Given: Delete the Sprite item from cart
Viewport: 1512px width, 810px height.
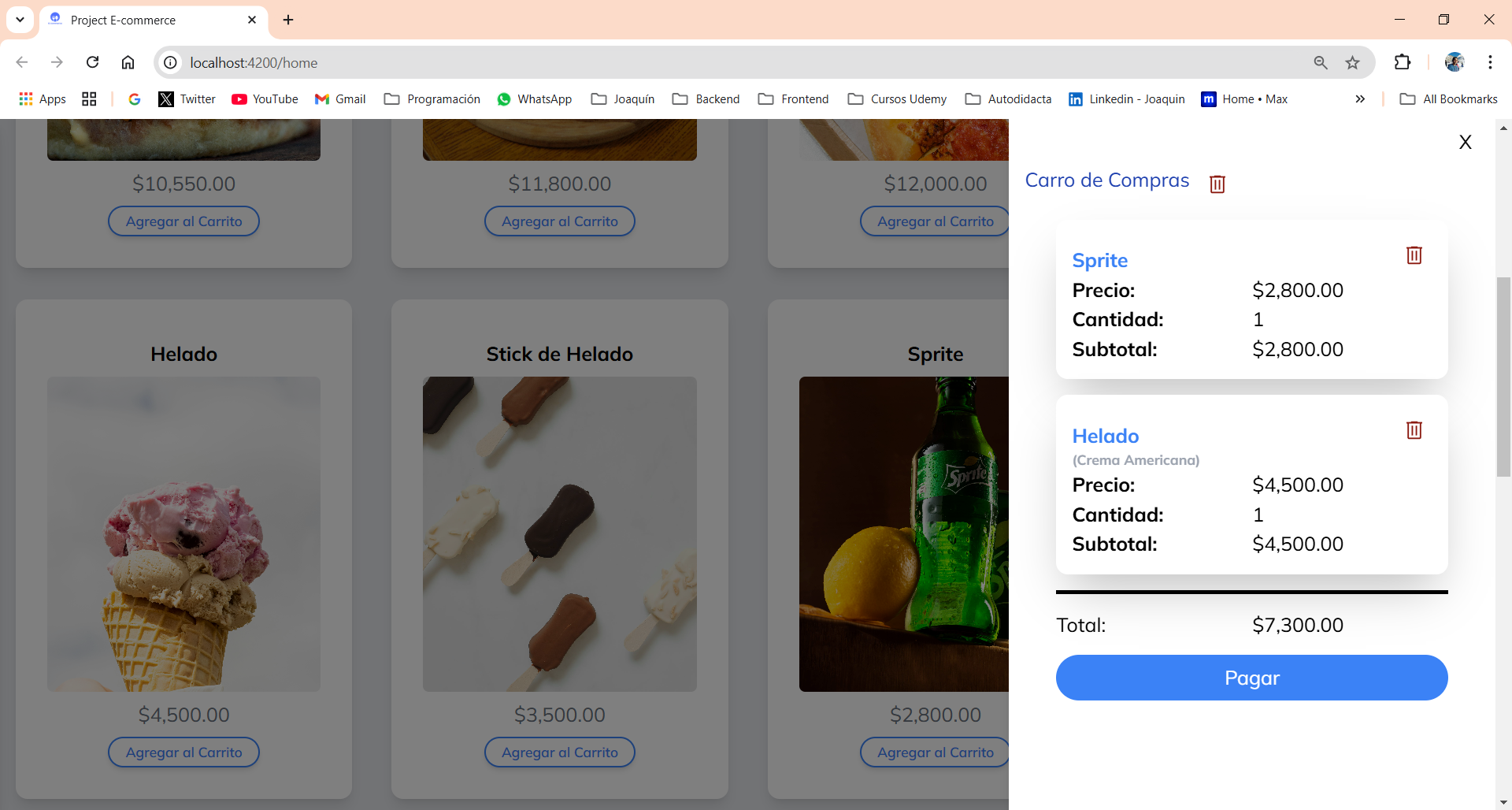Looking at the screenshot, I should pos(1414,255).
